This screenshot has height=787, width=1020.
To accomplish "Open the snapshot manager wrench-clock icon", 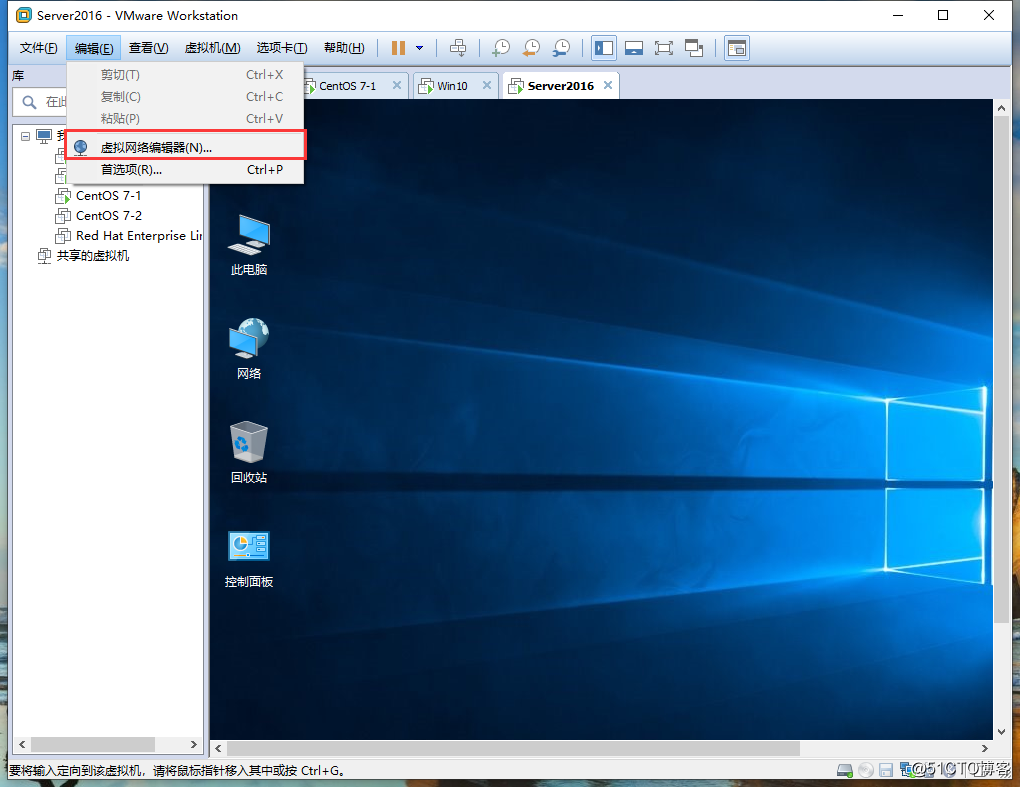I will pyautogui.click(x=561, y=48).
